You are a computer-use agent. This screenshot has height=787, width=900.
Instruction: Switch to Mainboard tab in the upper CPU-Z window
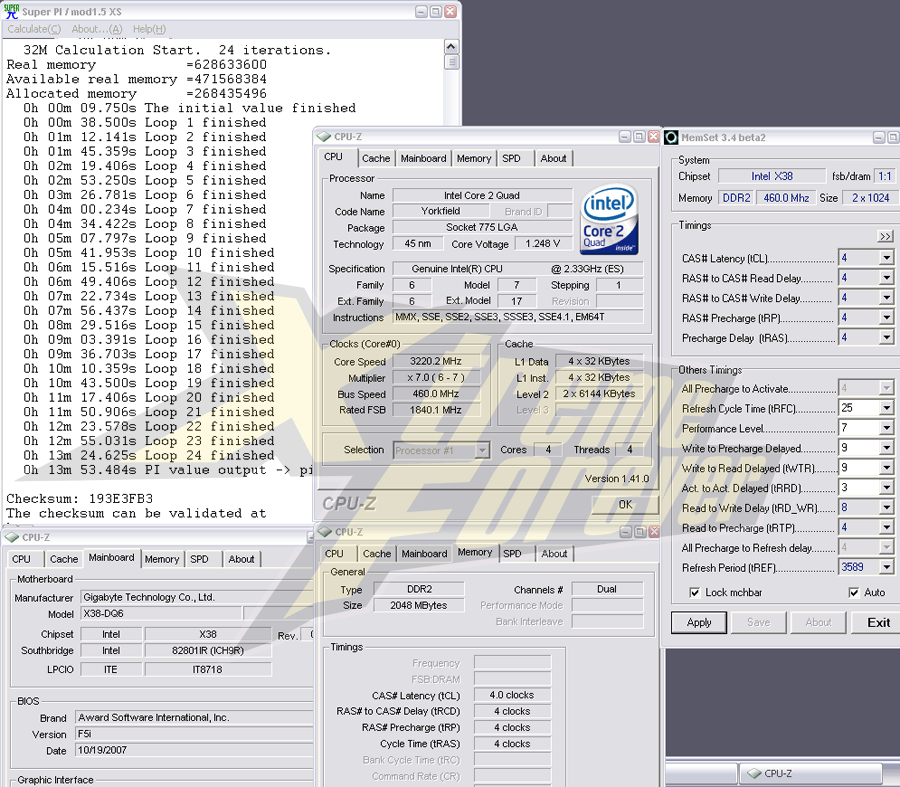tap(424, 158)
